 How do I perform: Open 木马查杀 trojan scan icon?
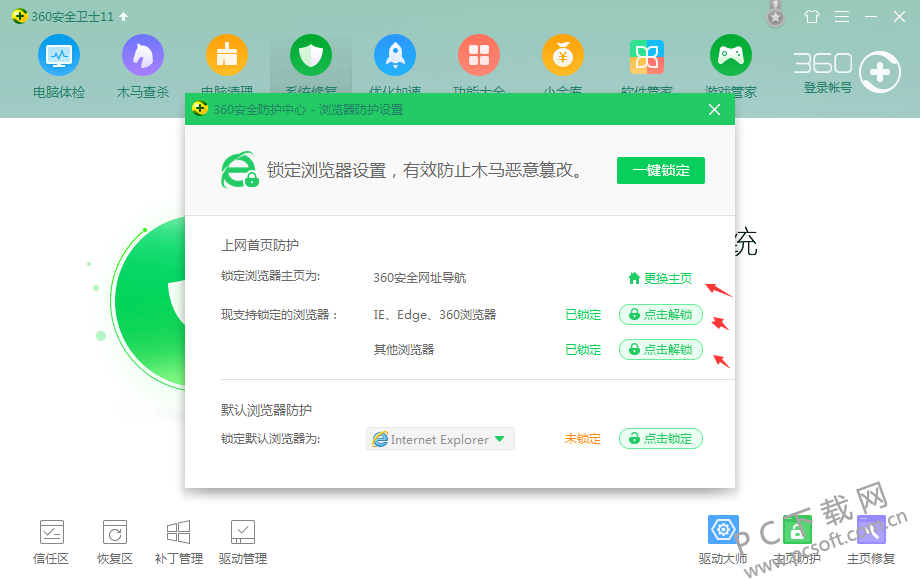[143, 56]
